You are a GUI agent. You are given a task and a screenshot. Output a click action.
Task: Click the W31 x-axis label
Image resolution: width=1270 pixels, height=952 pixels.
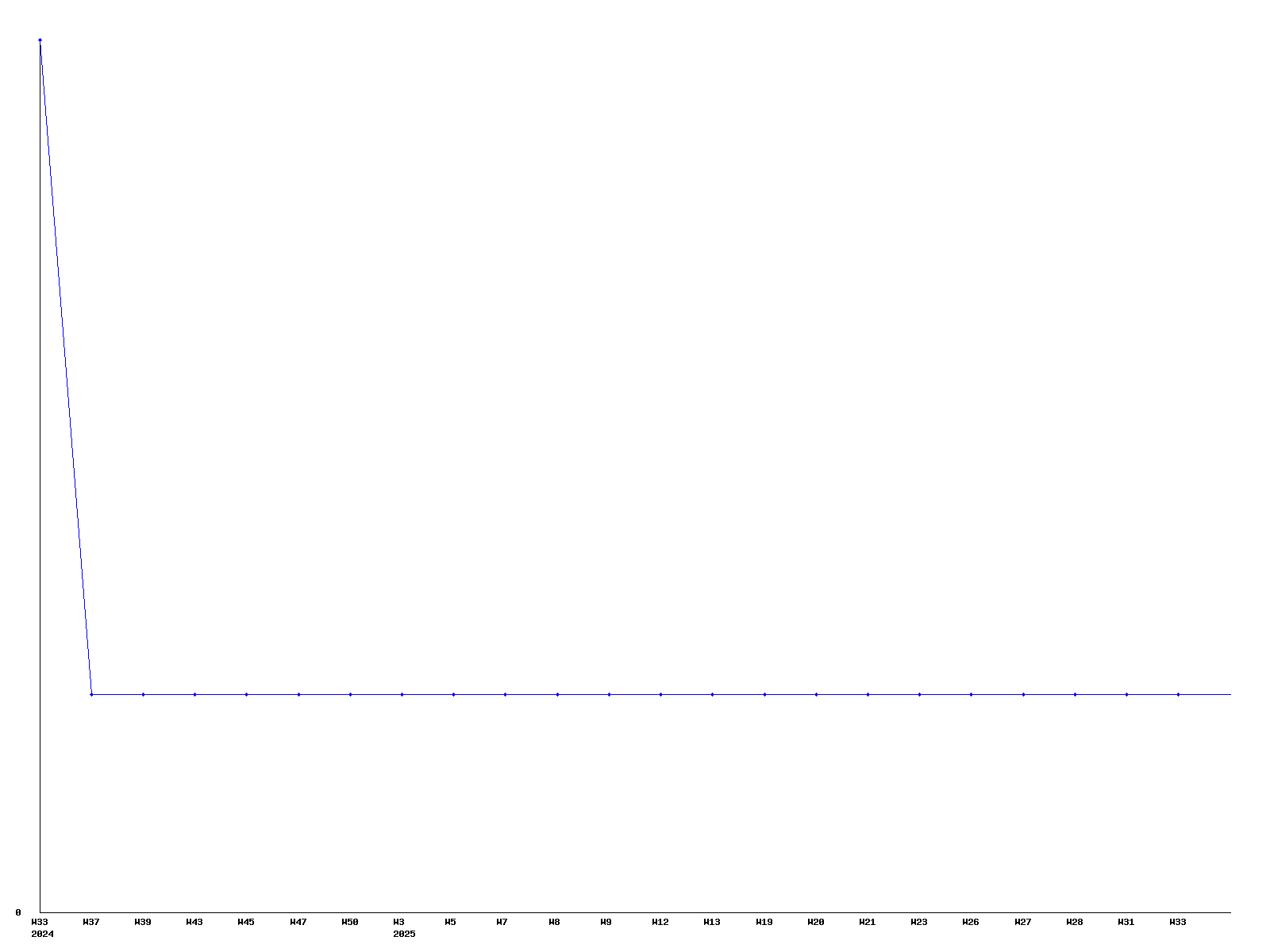point(1126,922)
